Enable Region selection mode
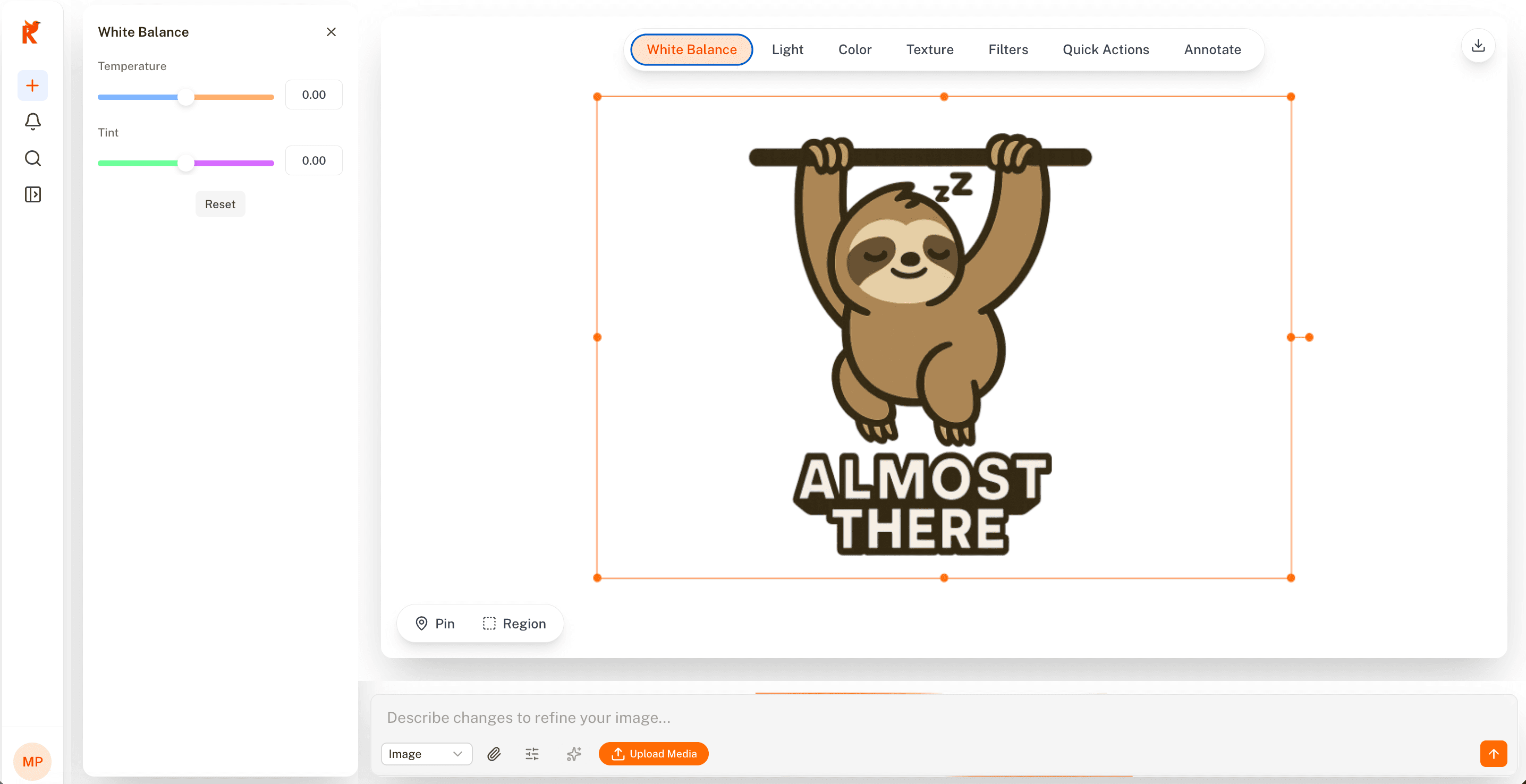 (514, 623)
